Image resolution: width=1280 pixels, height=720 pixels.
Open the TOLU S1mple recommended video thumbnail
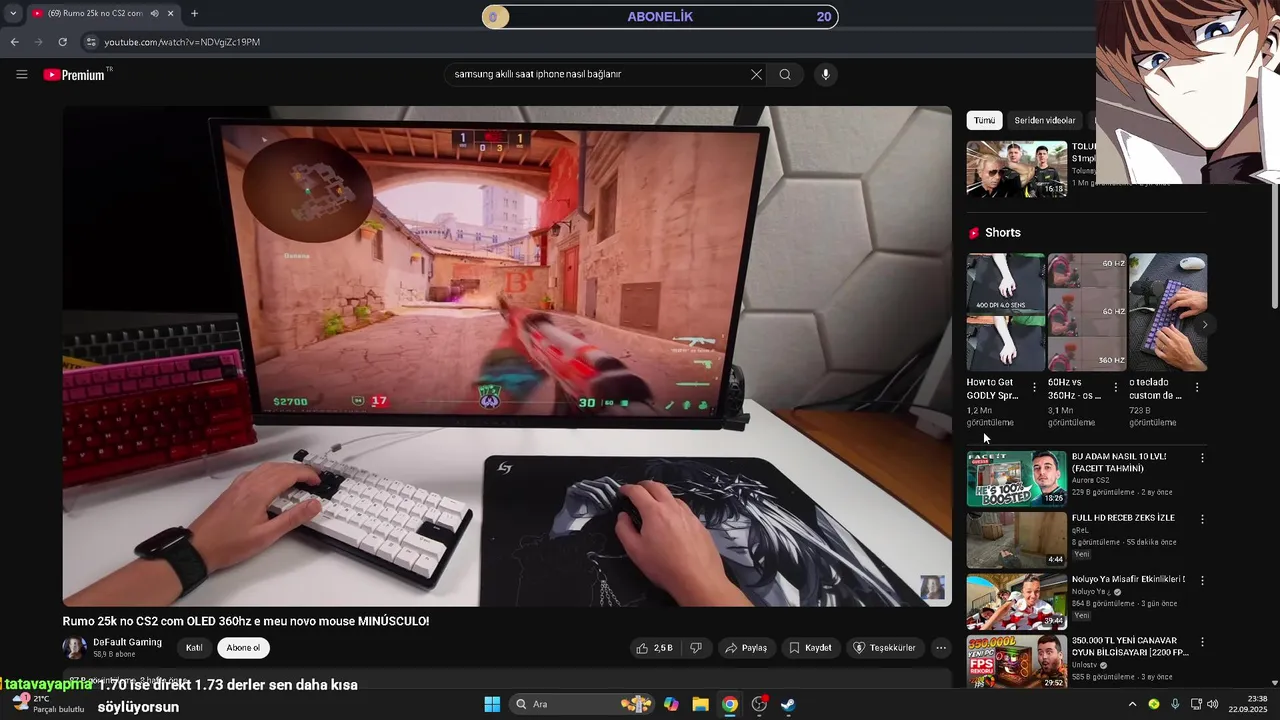pos(1016,169)
